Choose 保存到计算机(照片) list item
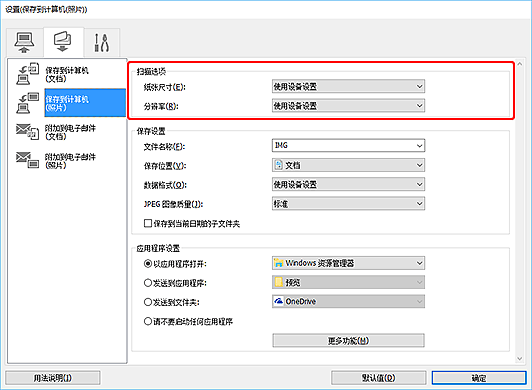This screenshot has width=532, height=390. coord(85,103)
